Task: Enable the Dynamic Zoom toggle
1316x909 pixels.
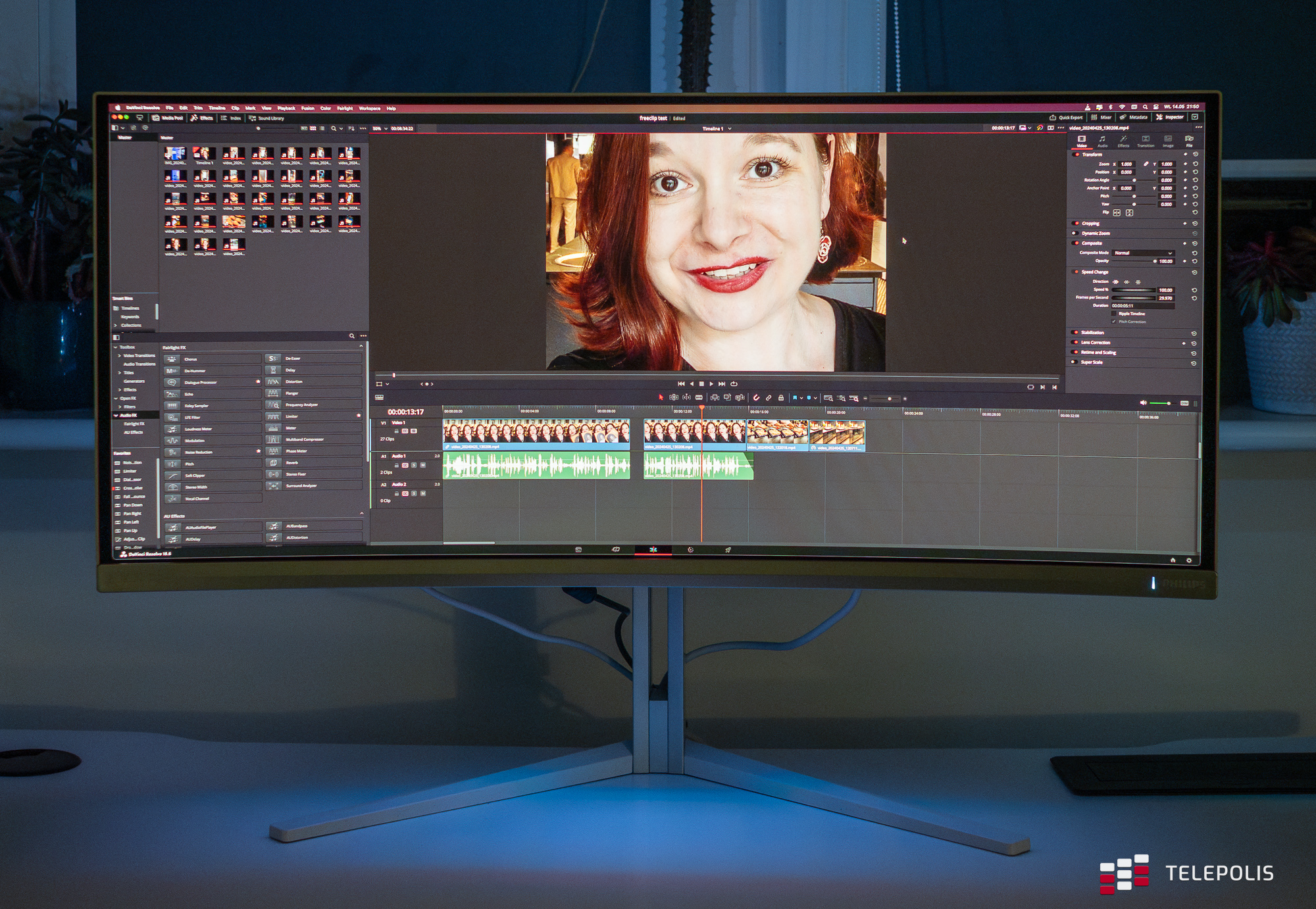Action: (1075, 233)
